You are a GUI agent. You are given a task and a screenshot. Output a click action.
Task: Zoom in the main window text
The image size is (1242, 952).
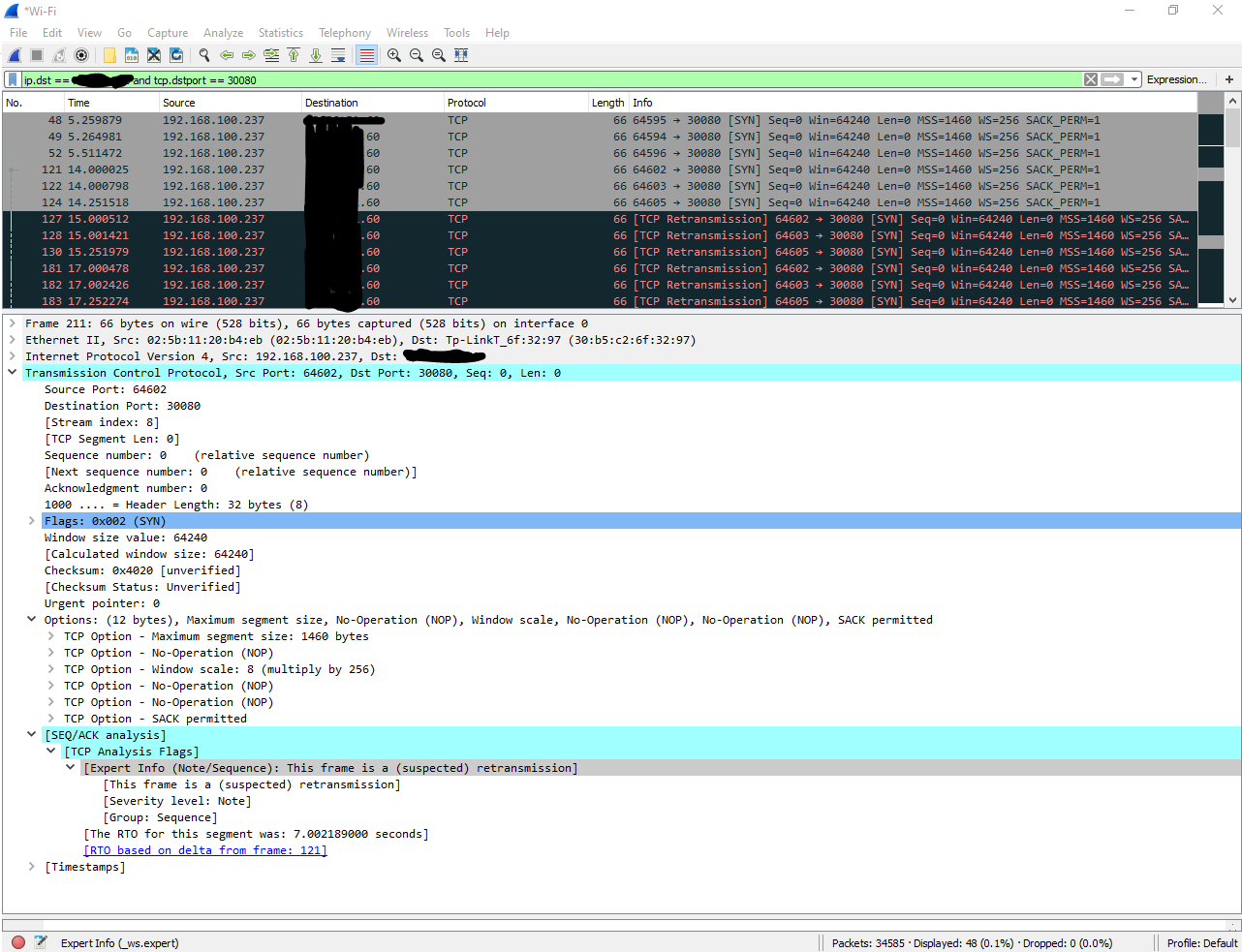pos(394,55)
